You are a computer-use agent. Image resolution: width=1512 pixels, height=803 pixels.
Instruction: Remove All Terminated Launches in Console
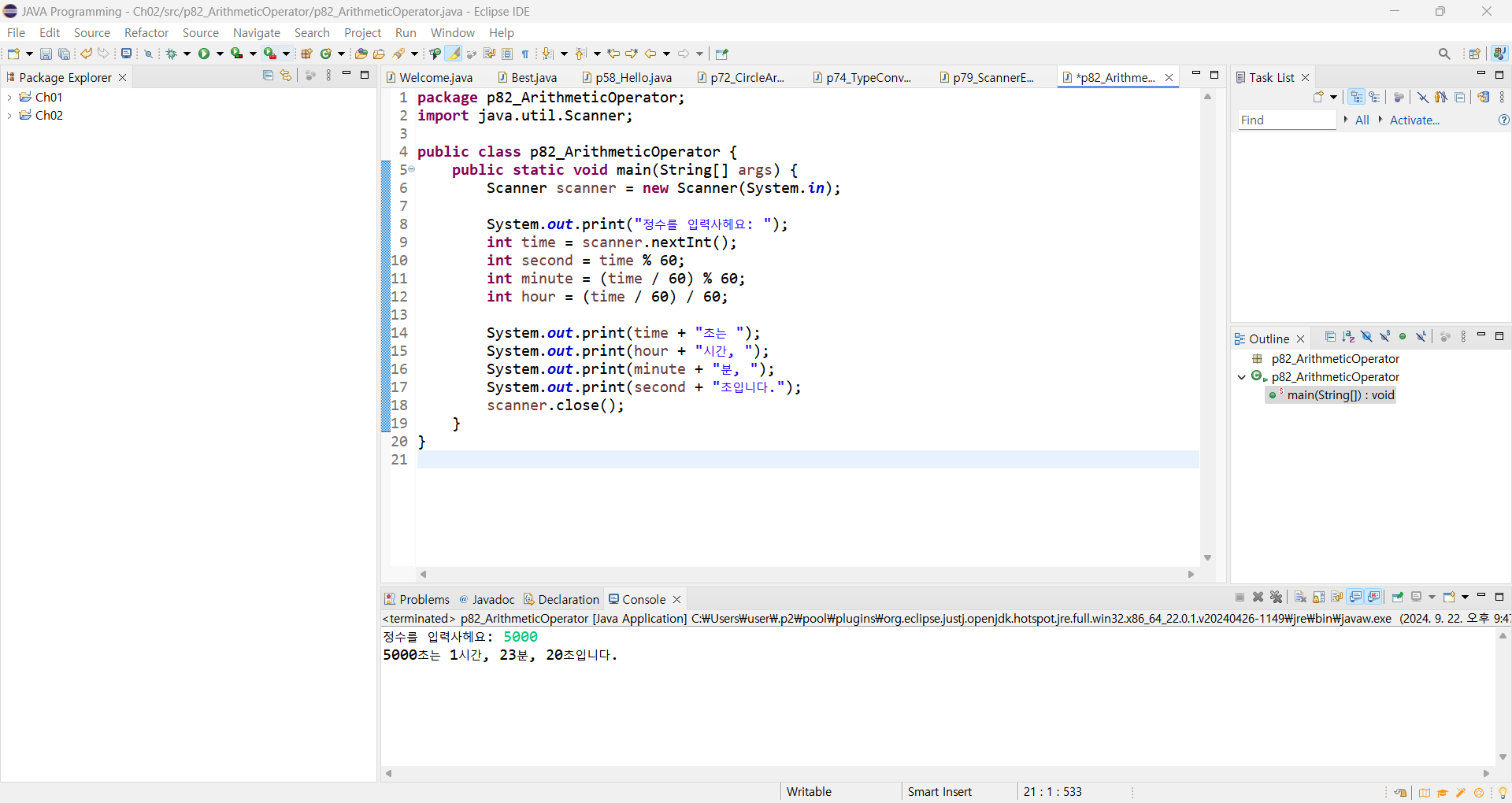click(1277, 597)
